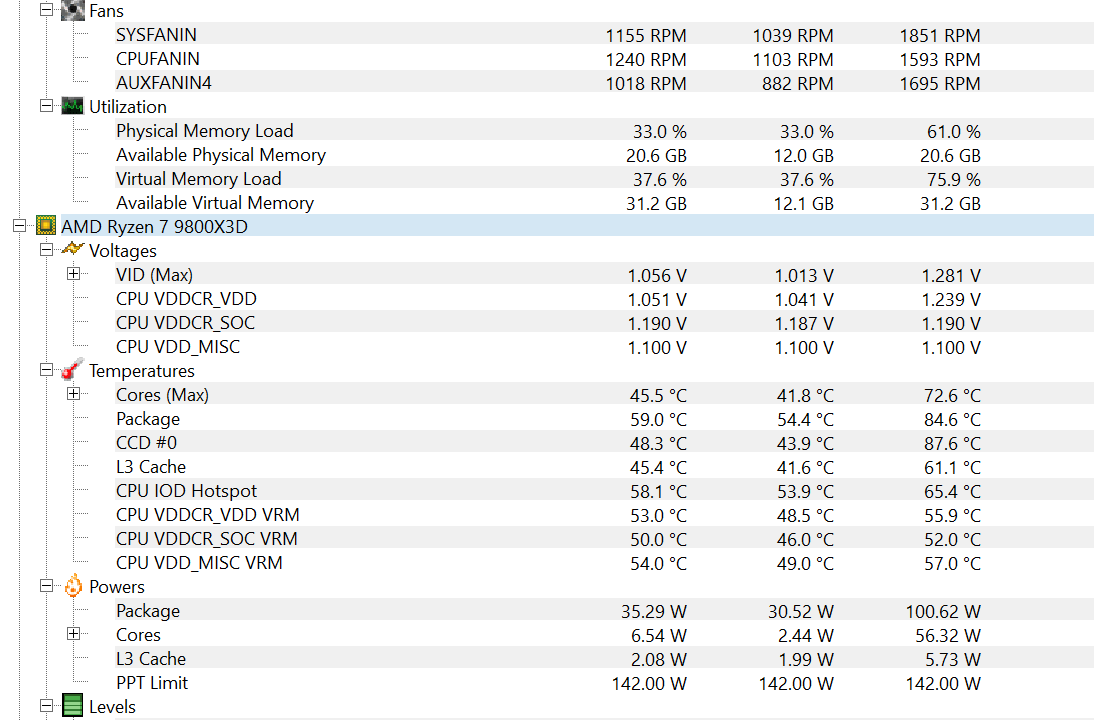The image size is (1094, 720).
Task: Select the CPU VDD_MISC voltage row
Action: [x=604, y=347]
